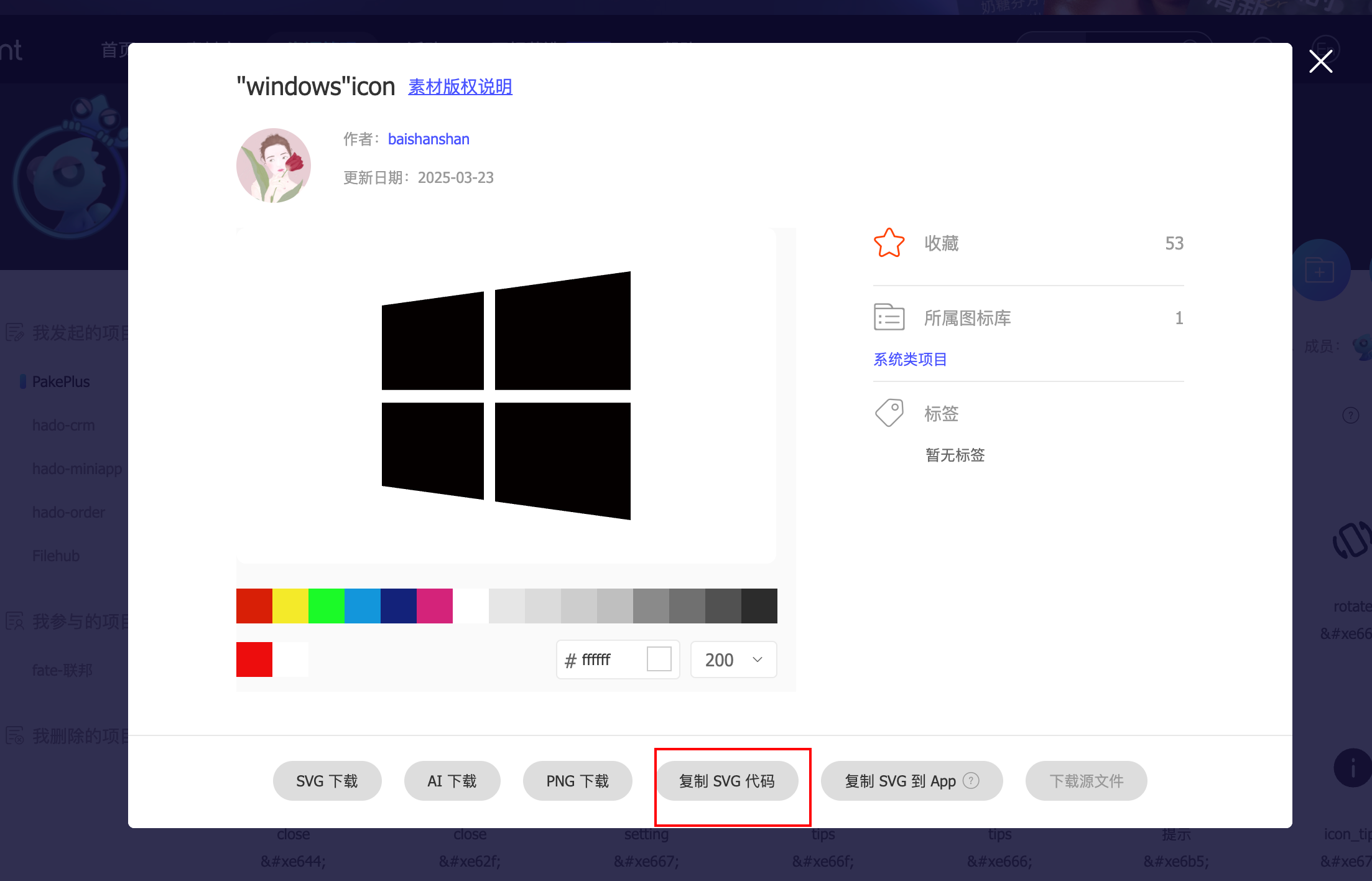
Task: Click the SVG 下载 button
Action: pyautogui.click(x=327, y=781)
